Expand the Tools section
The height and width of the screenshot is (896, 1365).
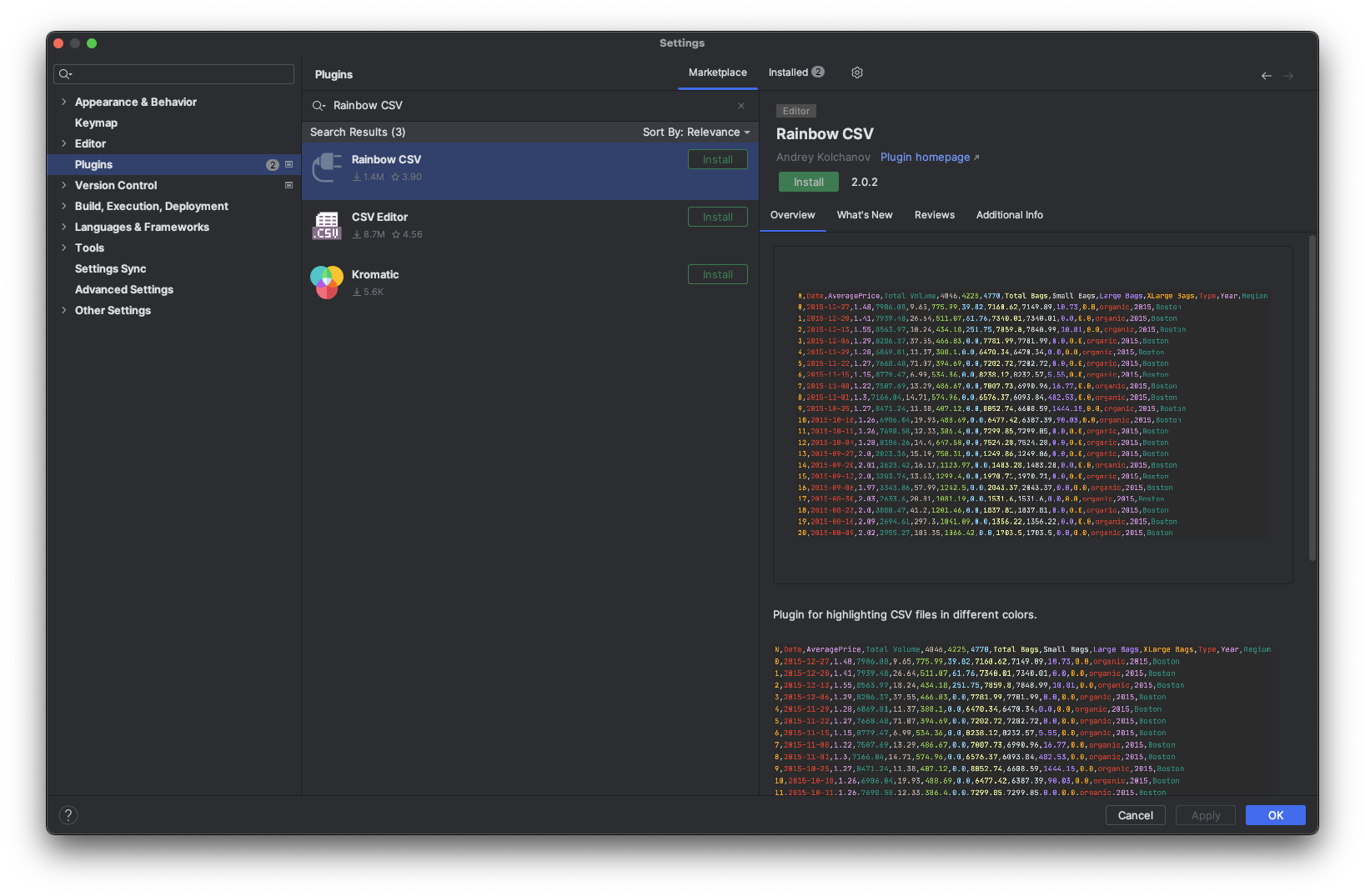(63, 248)
